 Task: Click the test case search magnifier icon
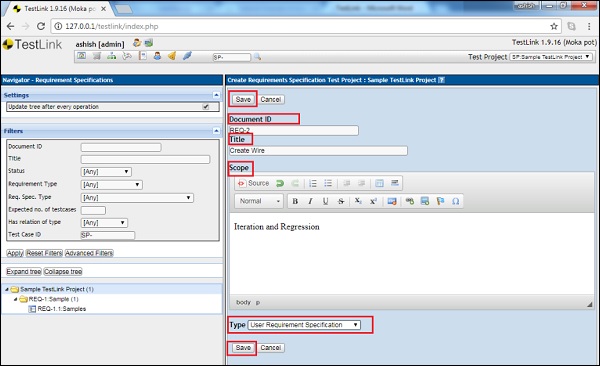click(258, 57)
